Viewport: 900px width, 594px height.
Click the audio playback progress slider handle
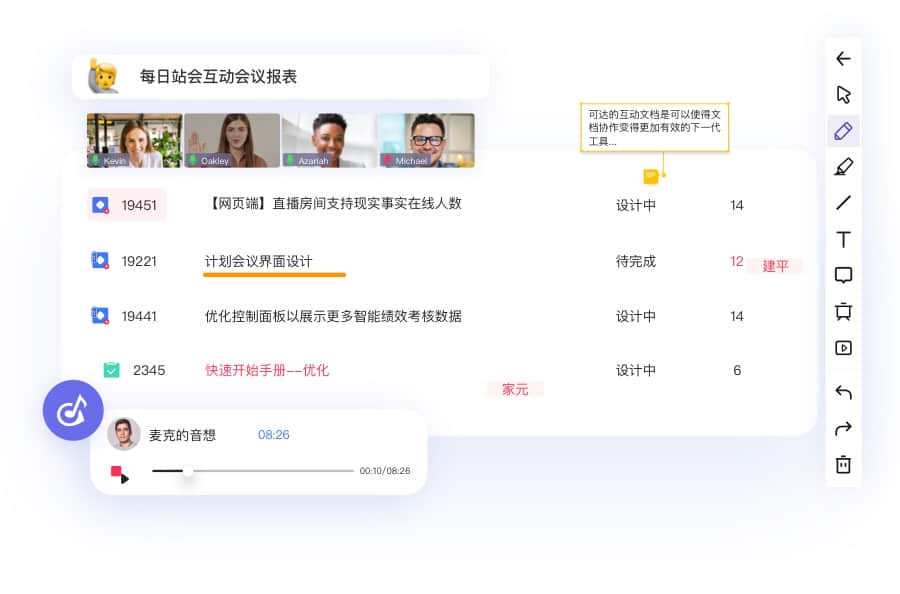click(188, 471)
